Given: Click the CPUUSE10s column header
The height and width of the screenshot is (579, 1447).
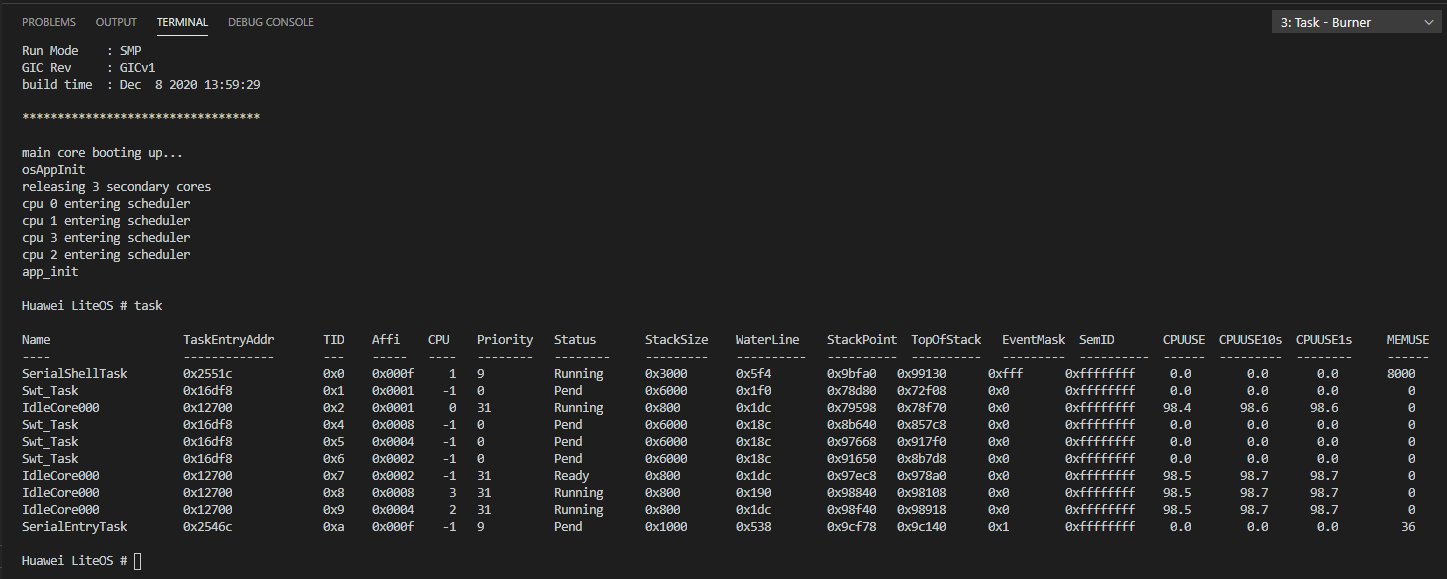Looking at the screenshot, I should tap(1250, 340).
